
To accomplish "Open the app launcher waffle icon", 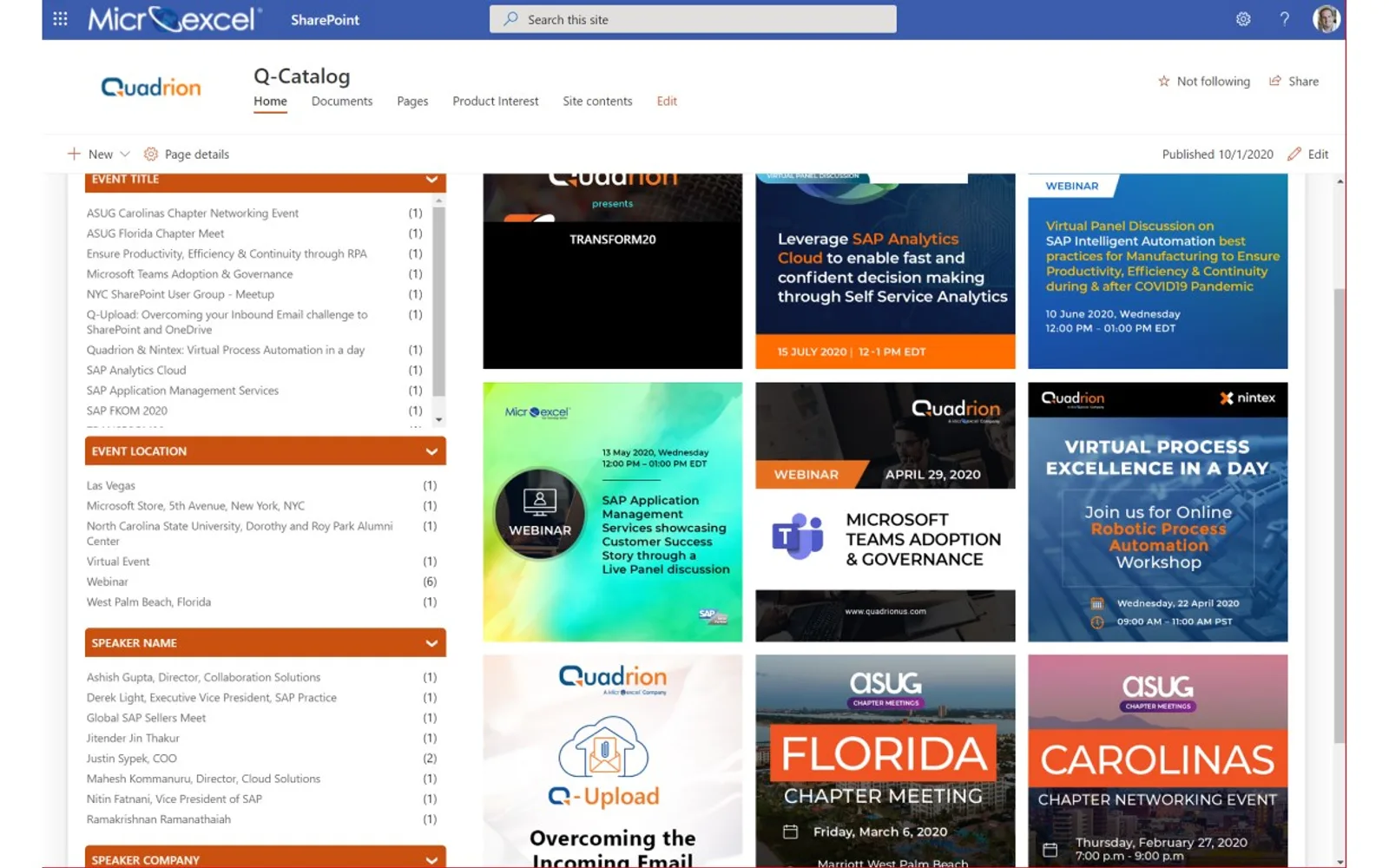I will pyautogui.click(x=60, y=19).
